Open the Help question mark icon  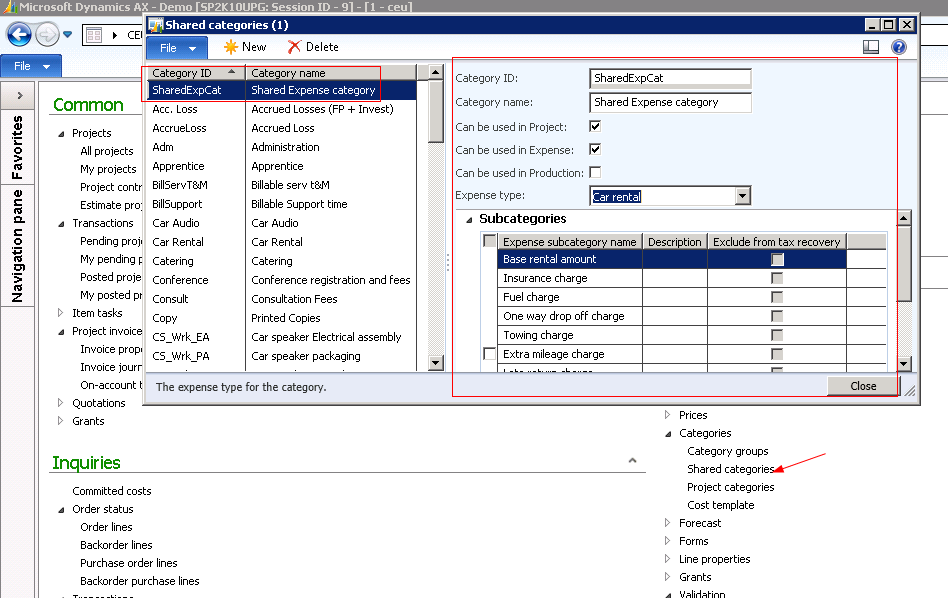(898, 47)
